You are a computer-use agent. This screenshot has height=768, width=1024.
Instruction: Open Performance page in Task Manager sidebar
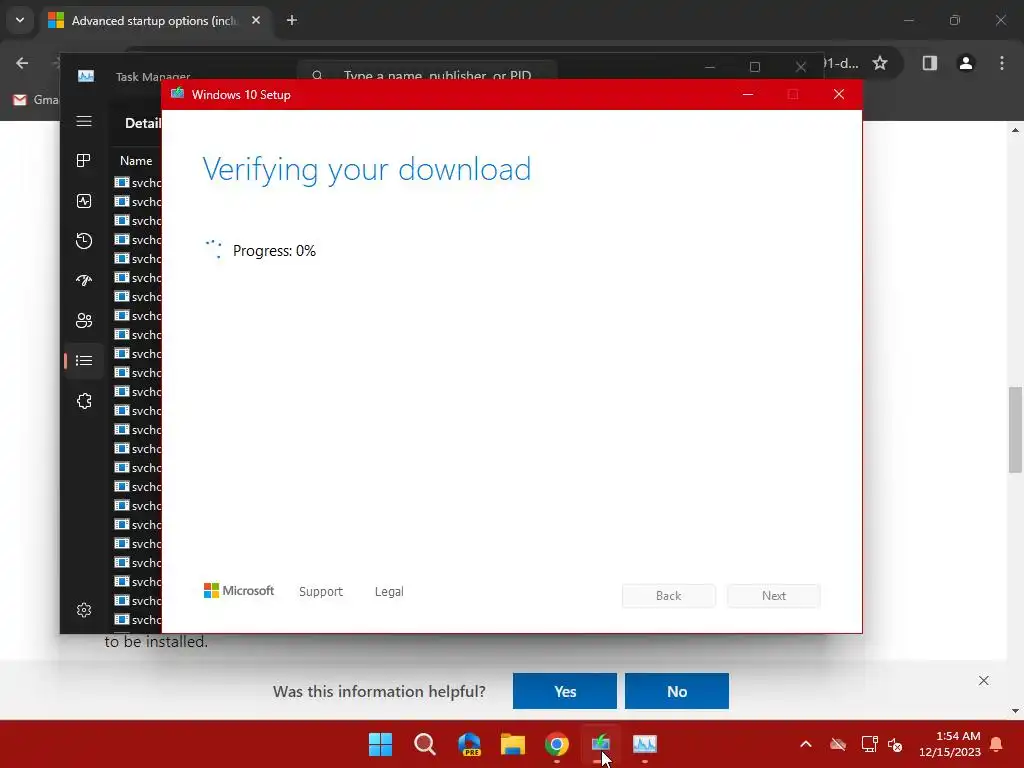point(84,201)
